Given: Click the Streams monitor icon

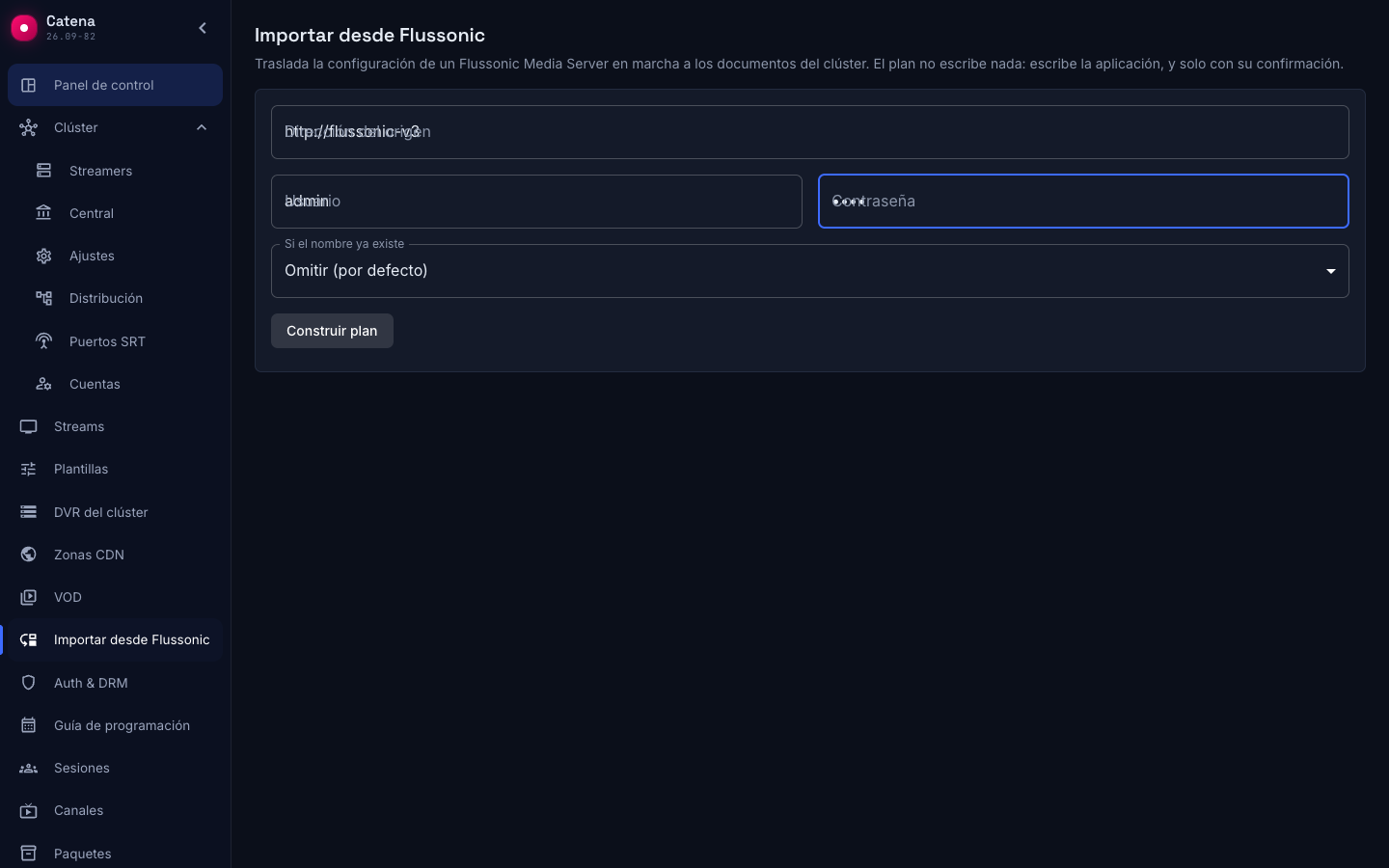Looking at the screenshot, I should pyautogui.click(x=29, y=426).
